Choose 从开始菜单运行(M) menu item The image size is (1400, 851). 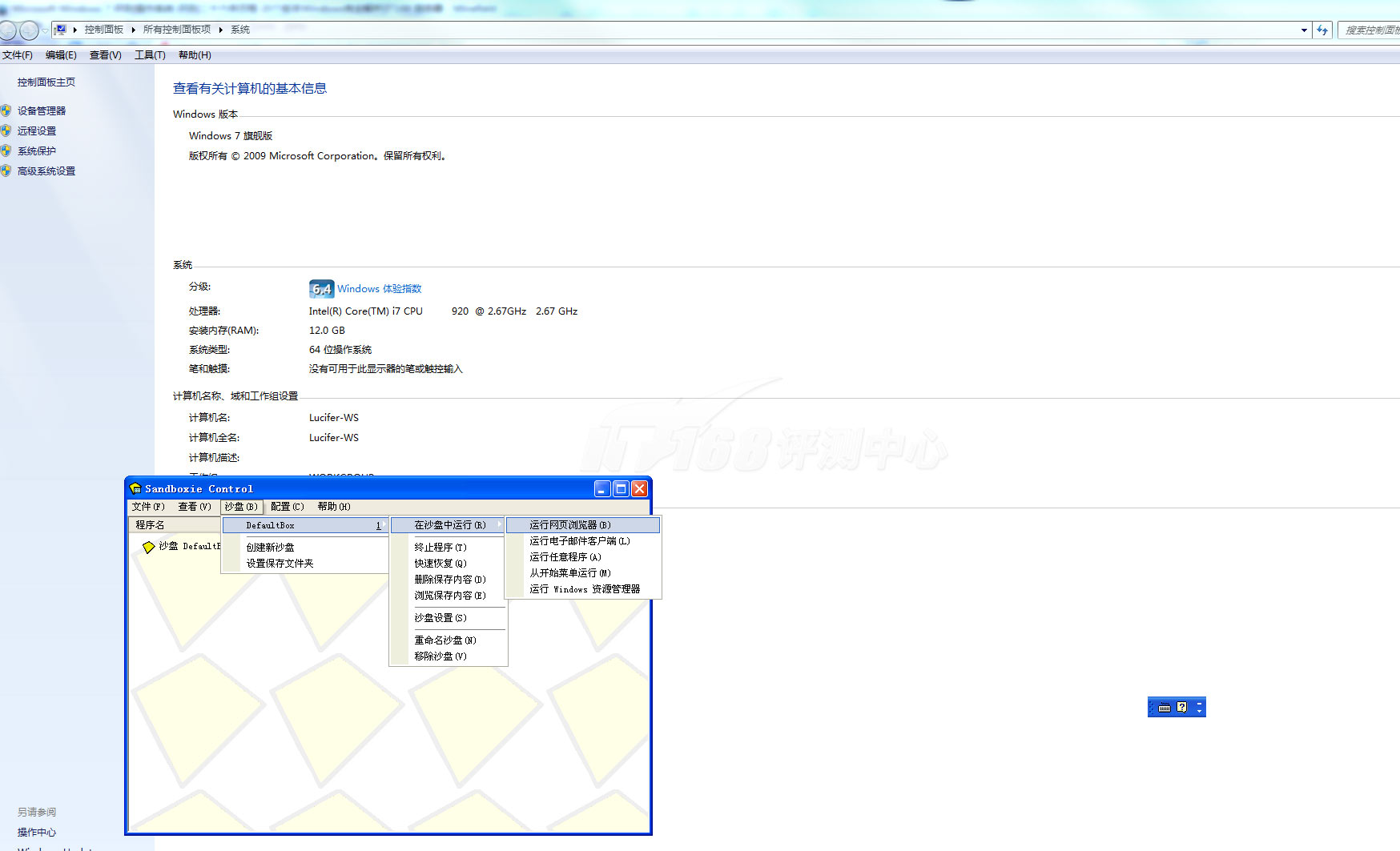(583, 573)
